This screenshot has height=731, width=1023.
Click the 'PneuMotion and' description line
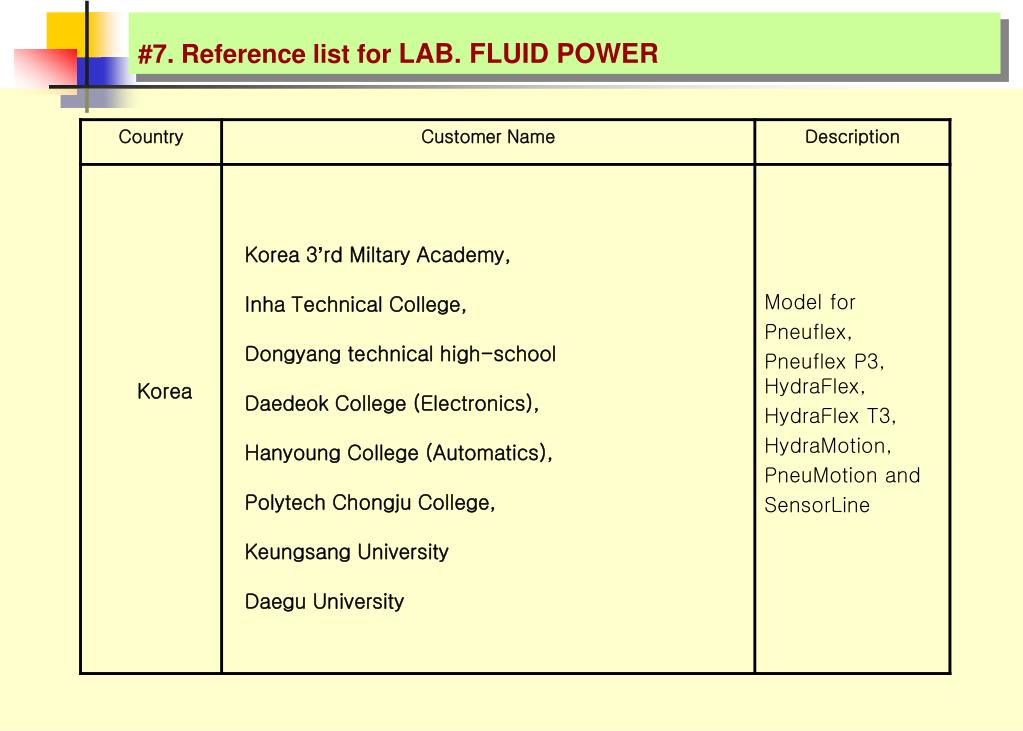coord(842,476)
